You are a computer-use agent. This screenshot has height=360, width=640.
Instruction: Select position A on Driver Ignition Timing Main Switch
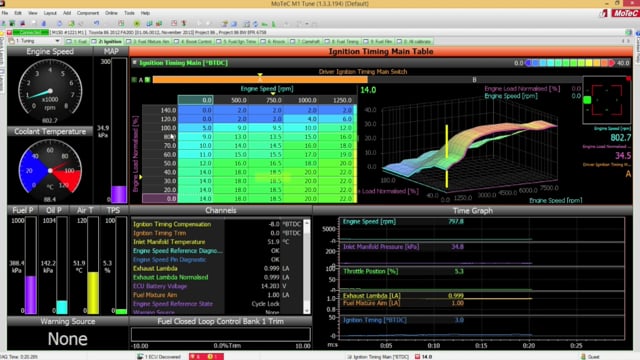(x=260, y=80)
